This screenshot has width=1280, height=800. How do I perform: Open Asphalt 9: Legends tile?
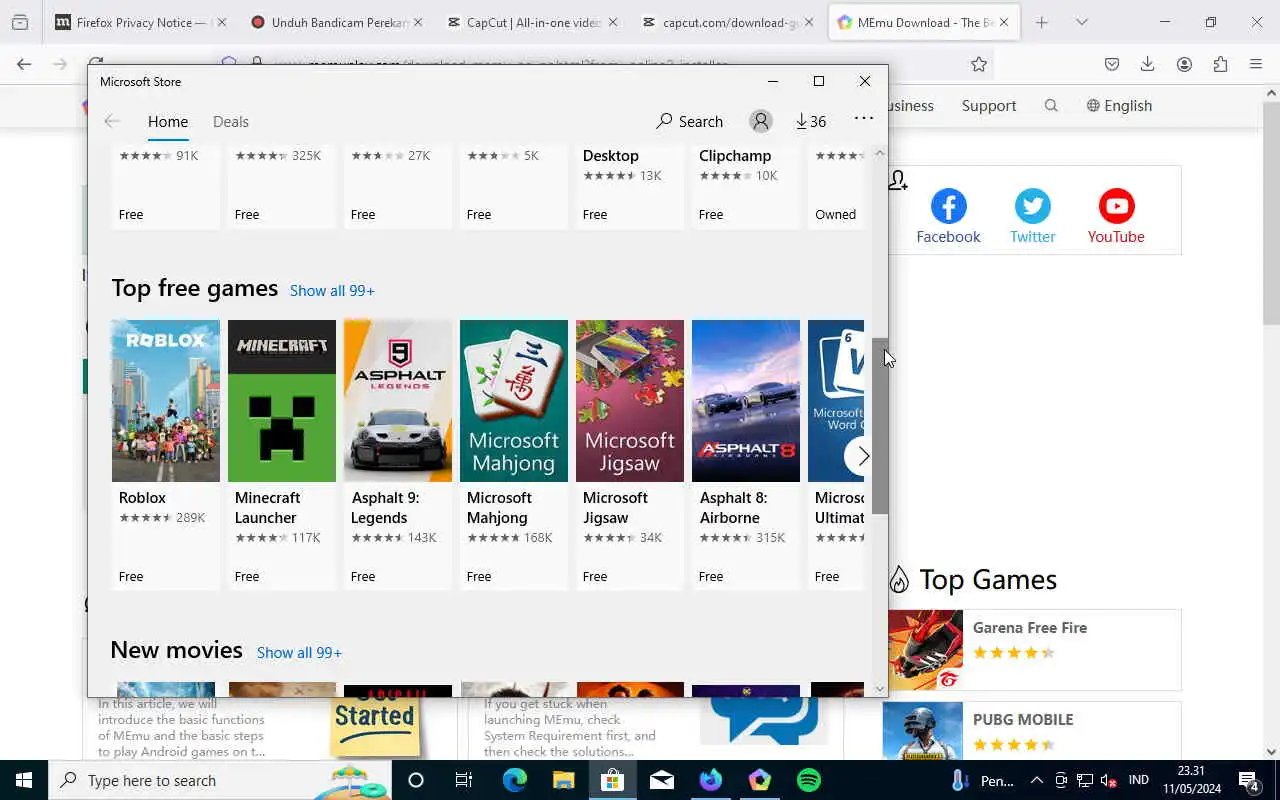tap(398, 454)
